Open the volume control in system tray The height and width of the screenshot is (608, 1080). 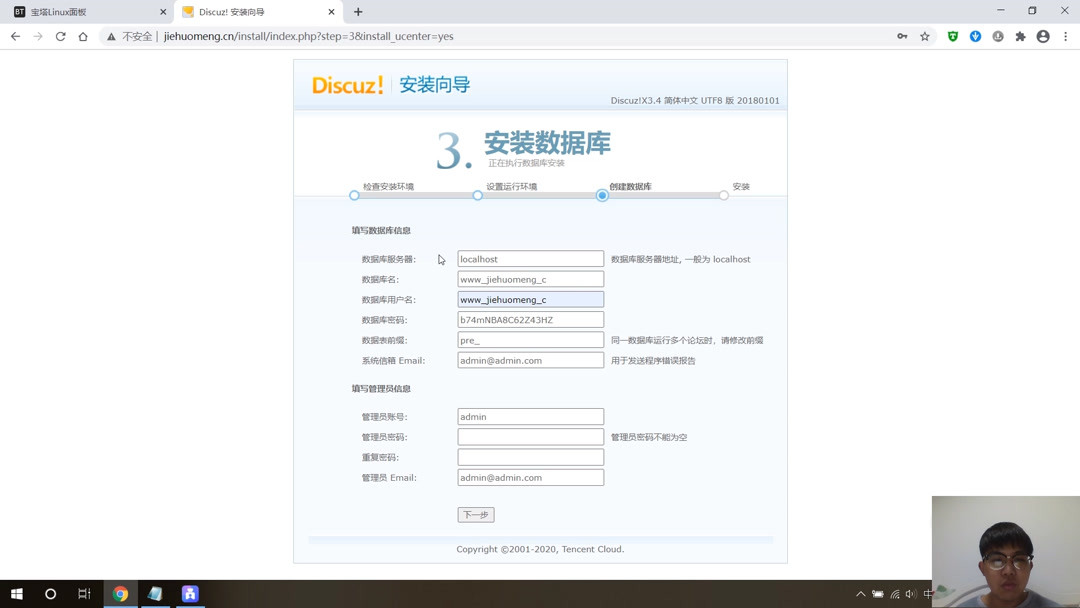(909, 593)
